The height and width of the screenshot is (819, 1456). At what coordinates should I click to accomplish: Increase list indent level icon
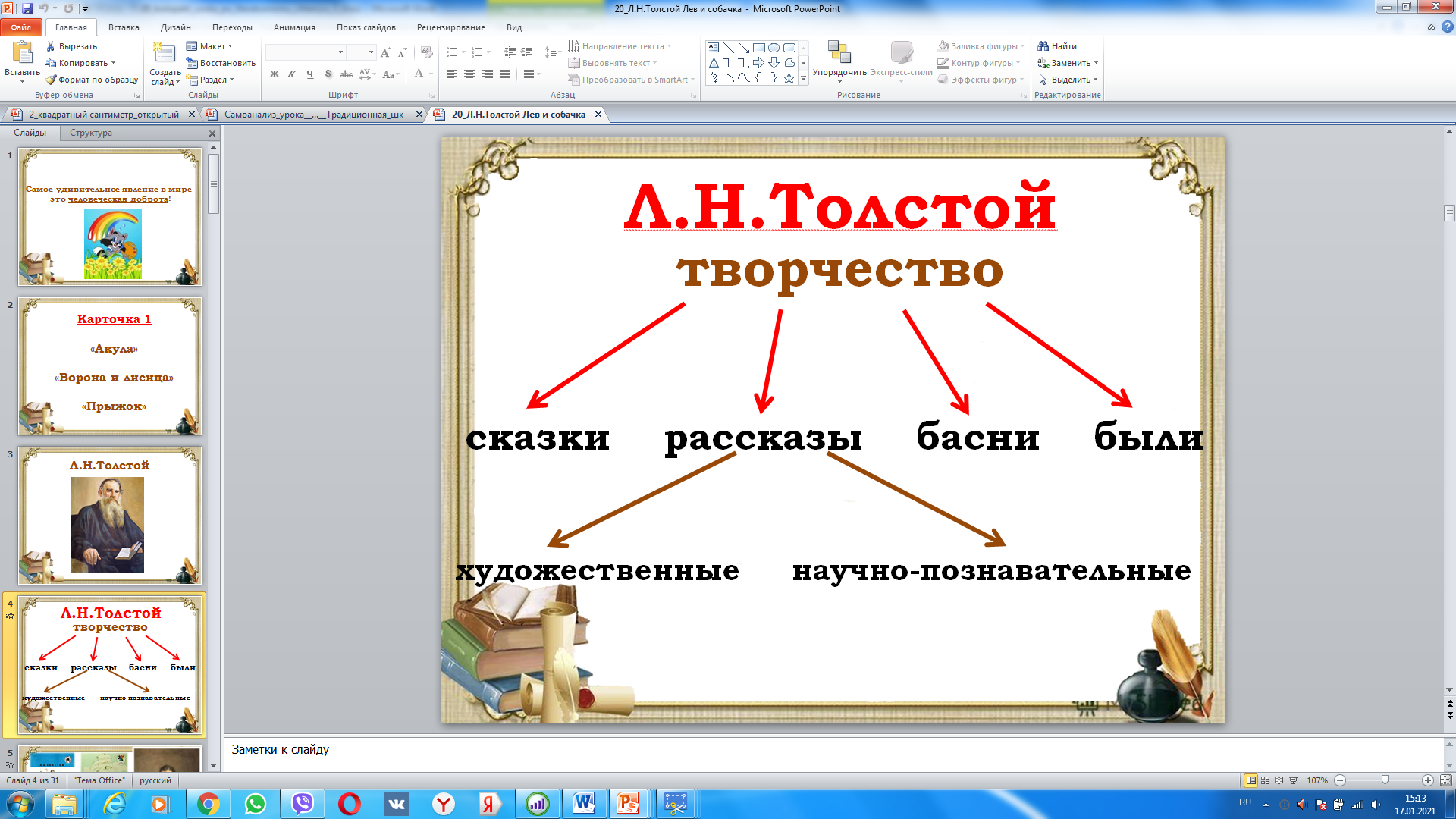(527, 52)
